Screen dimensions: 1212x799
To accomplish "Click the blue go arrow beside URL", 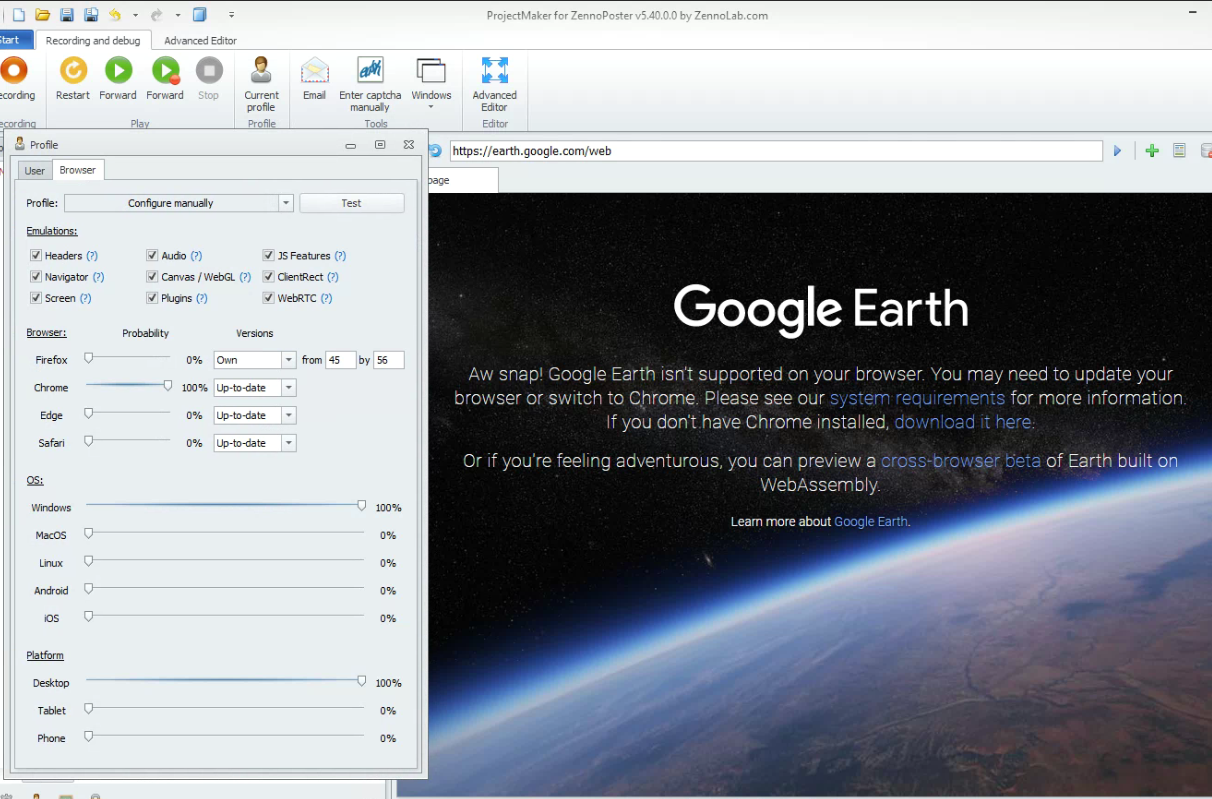I will click(1118, 151).
